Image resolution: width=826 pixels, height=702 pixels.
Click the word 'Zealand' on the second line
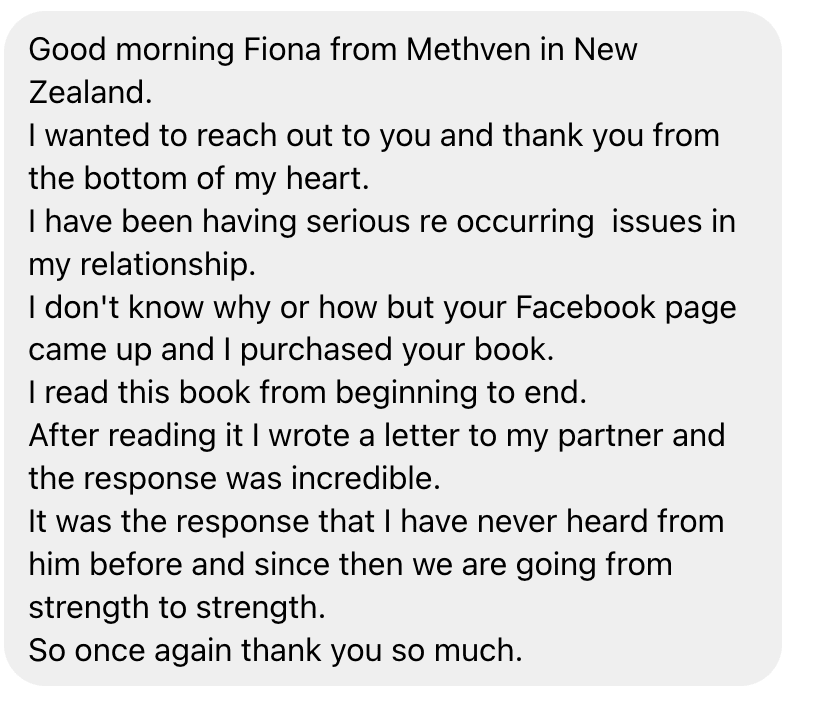(x=87, y=92)
